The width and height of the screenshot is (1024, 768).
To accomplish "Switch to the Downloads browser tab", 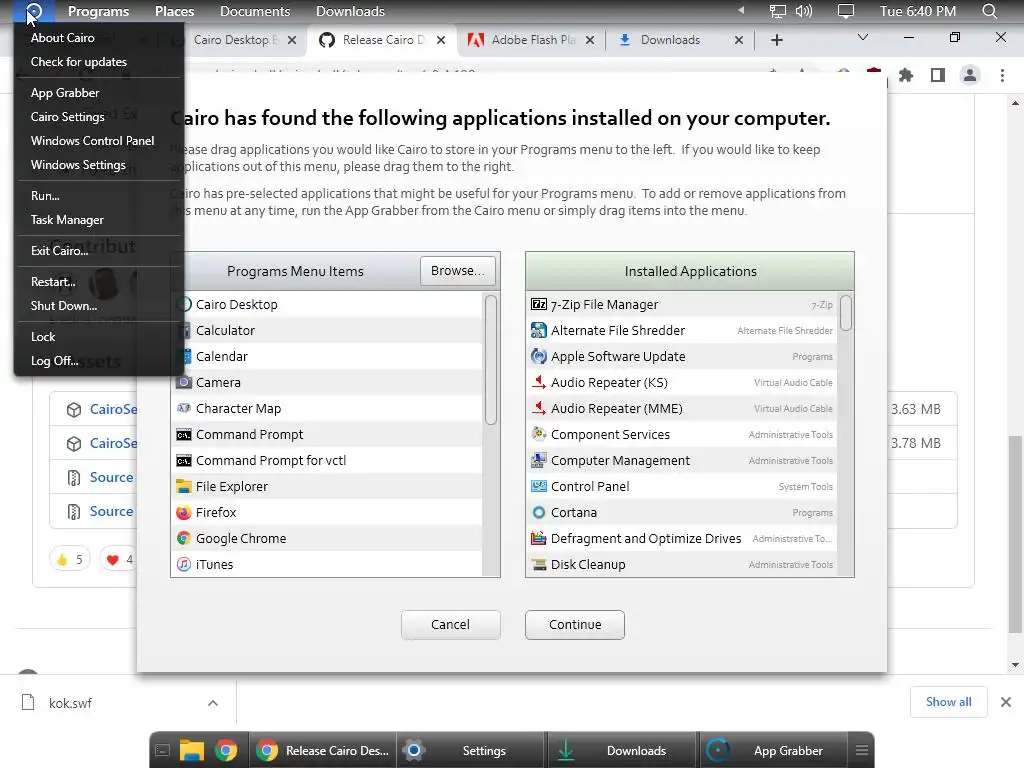I will click(x=679, y=40).
